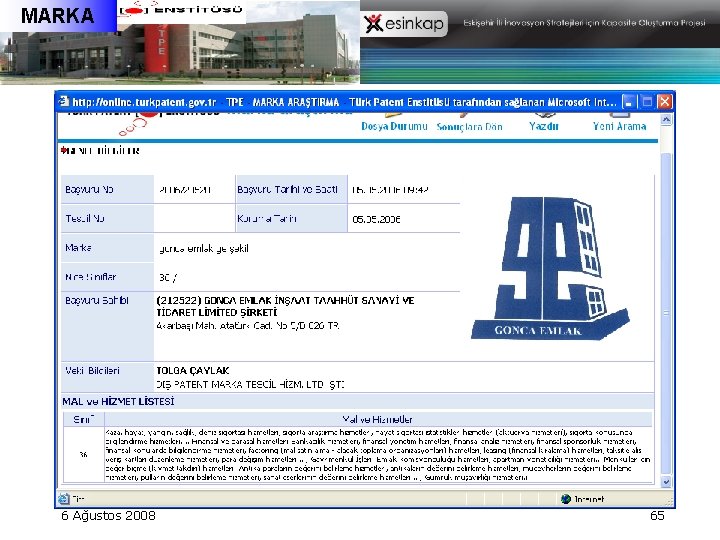Click the Koruma Tarihi value 05.05.2006
The image size is (720, 540).
point(376,219)
